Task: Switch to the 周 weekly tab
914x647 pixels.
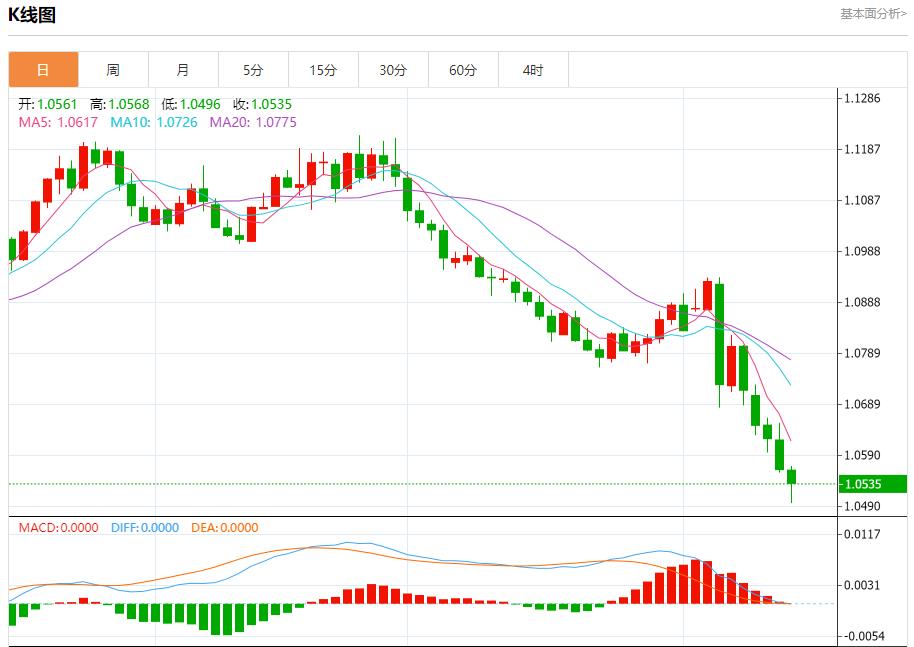Action: 113,70
